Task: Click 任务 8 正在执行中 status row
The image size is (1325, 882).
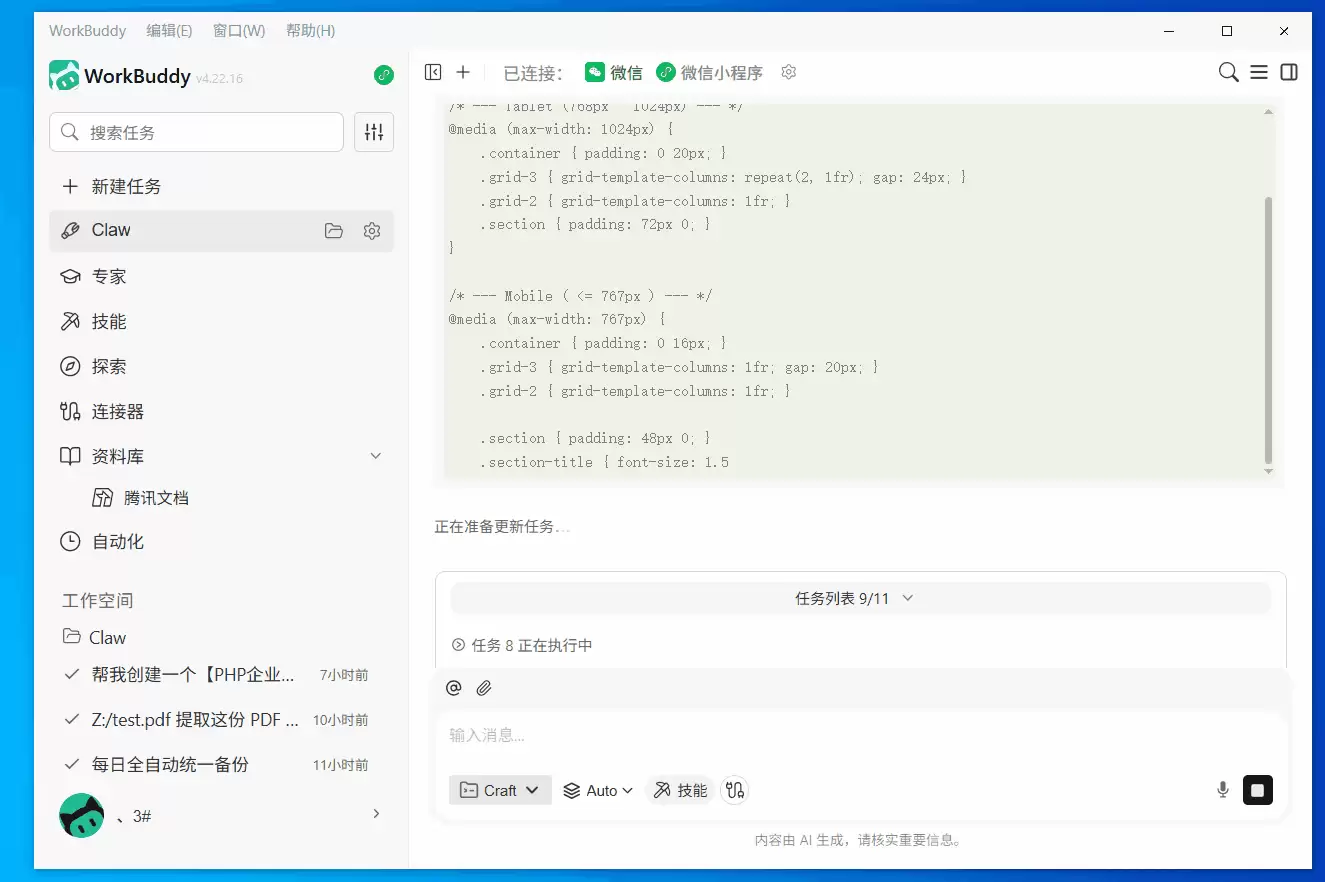Action: click(x=522, y=645)
